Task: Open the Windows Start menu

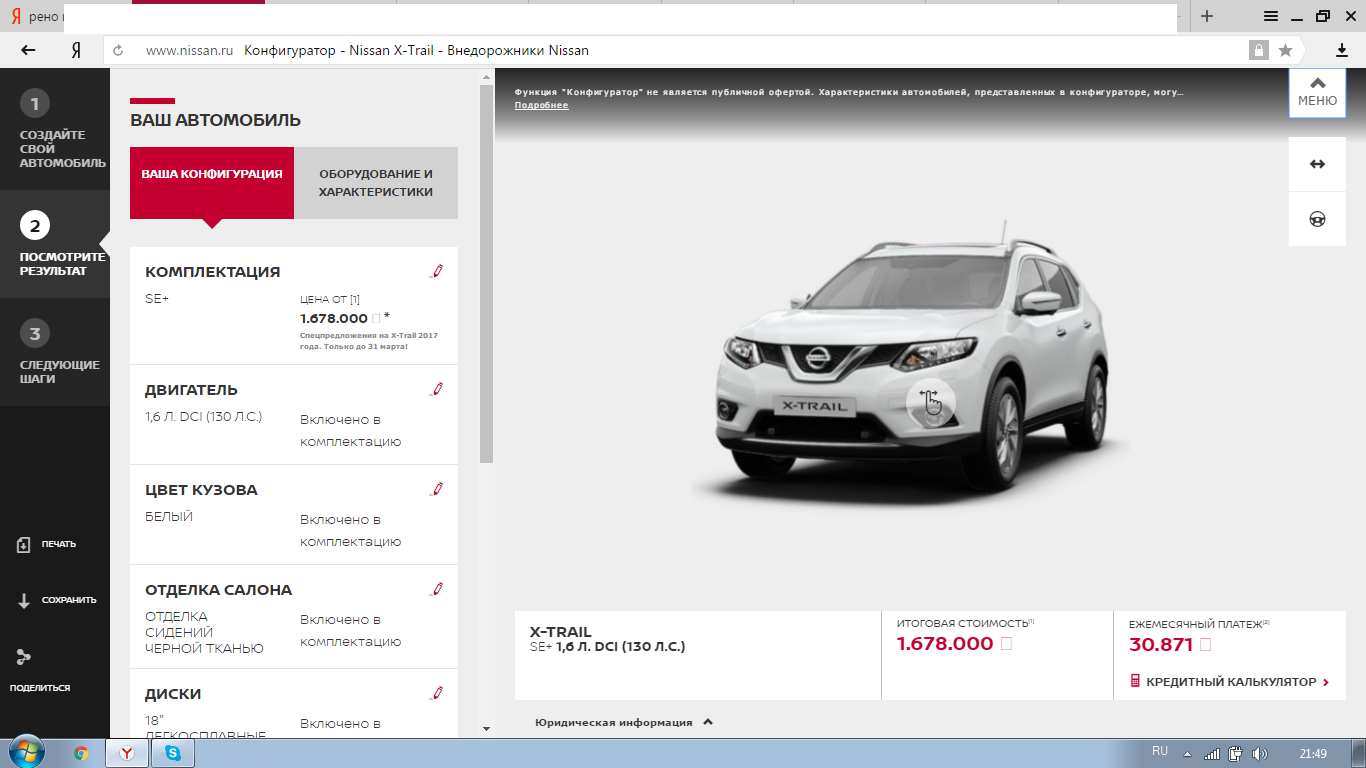Action: coord(26,753)
